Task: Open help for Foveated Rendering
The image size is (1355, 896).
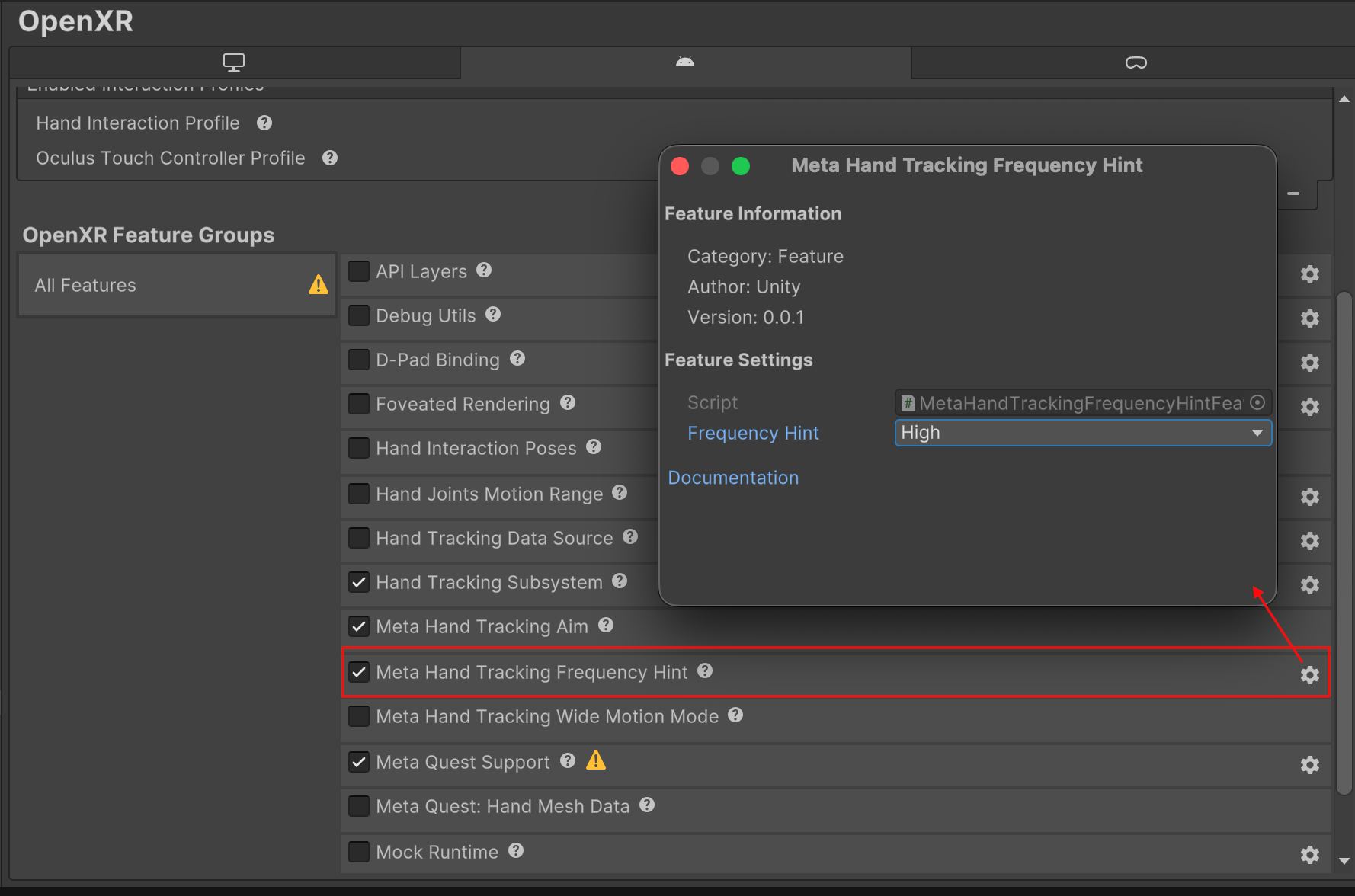Action: 568,402
